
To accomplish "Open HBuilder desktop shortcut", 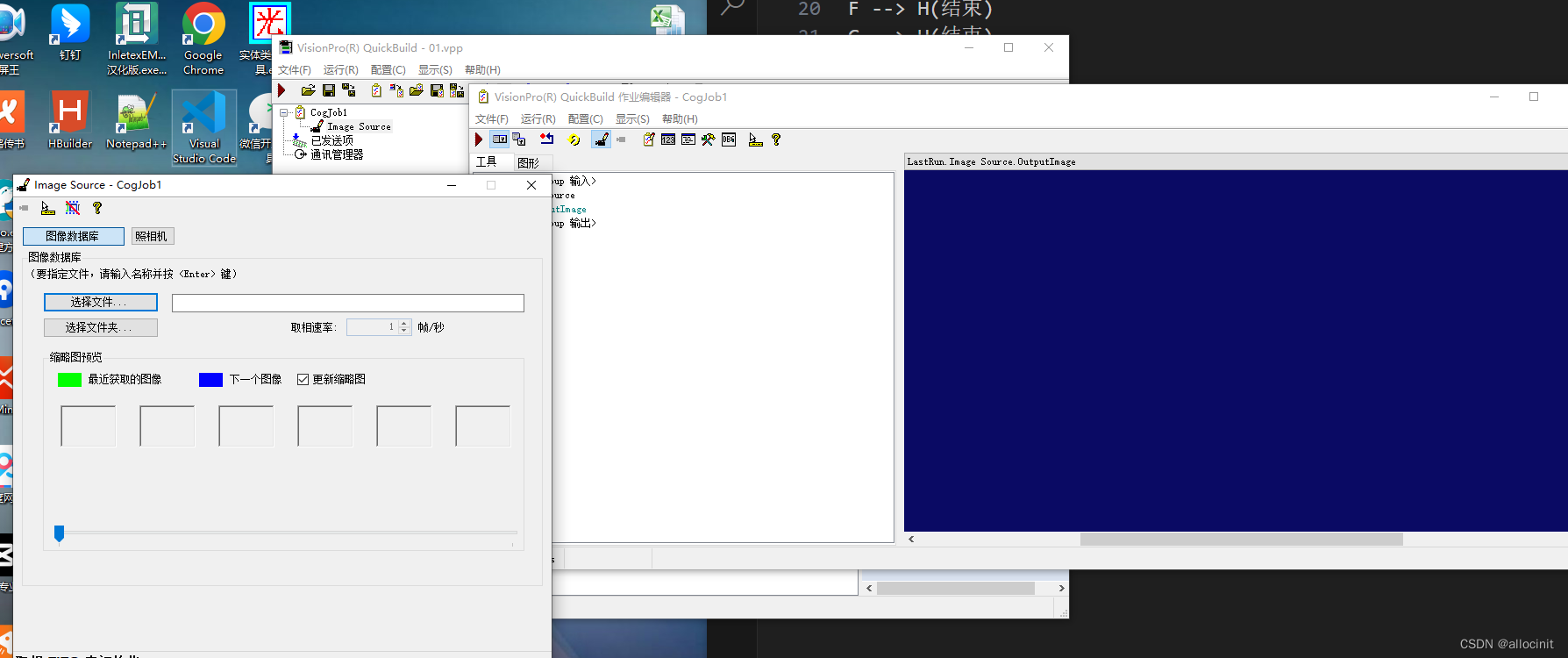I will [70, 121].
